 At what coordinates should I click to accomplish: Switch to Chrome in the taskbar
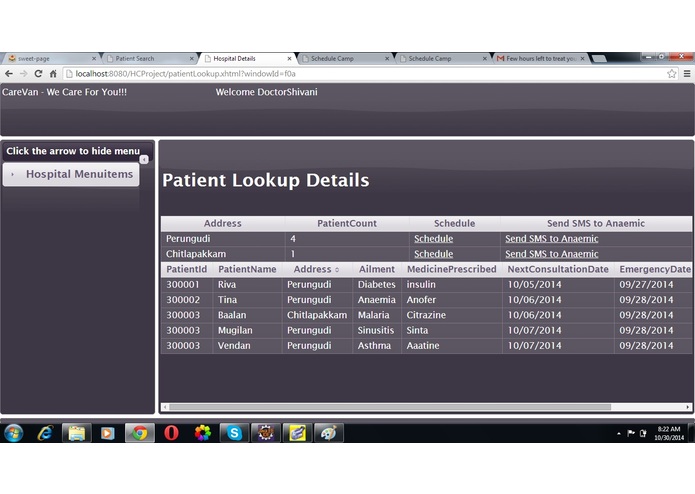pyautogui.click(x=140, y=433)
